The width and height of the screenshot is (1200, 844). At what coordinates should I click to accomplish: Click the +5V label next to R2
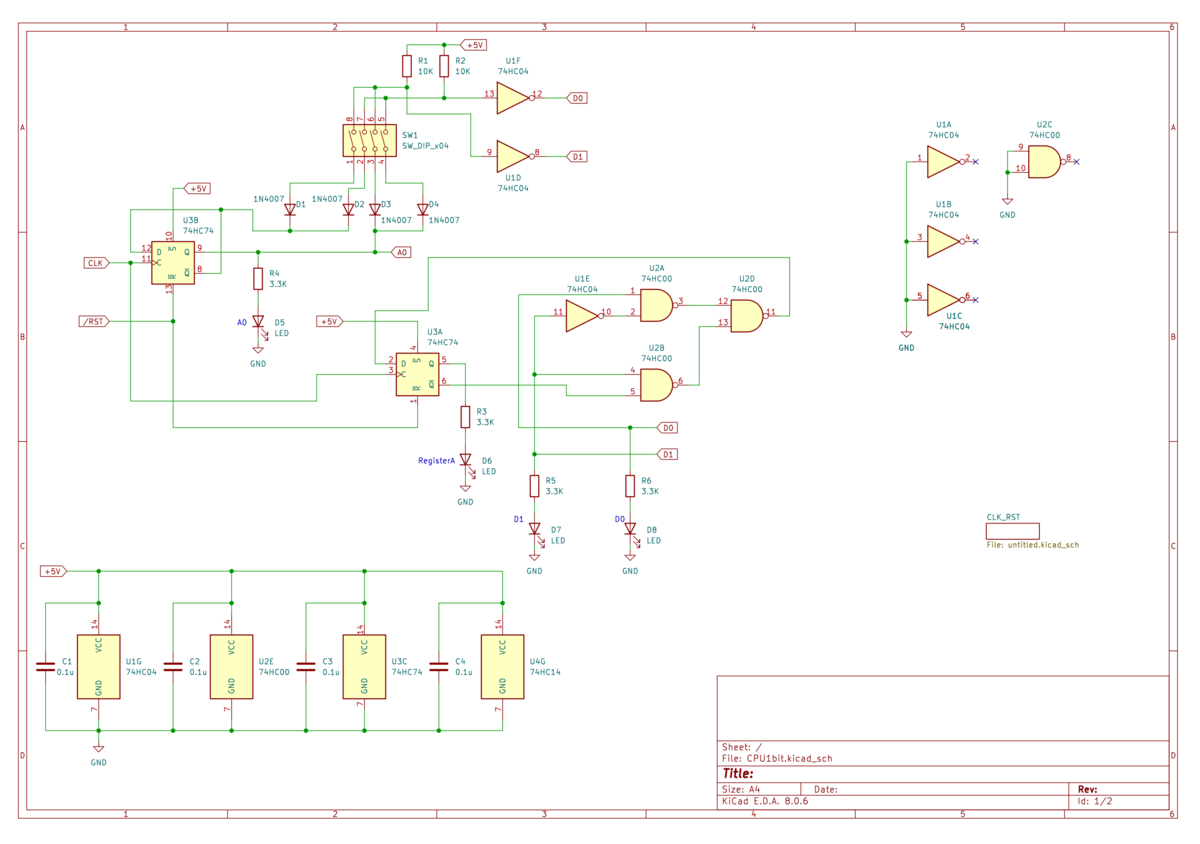(473, 45)
